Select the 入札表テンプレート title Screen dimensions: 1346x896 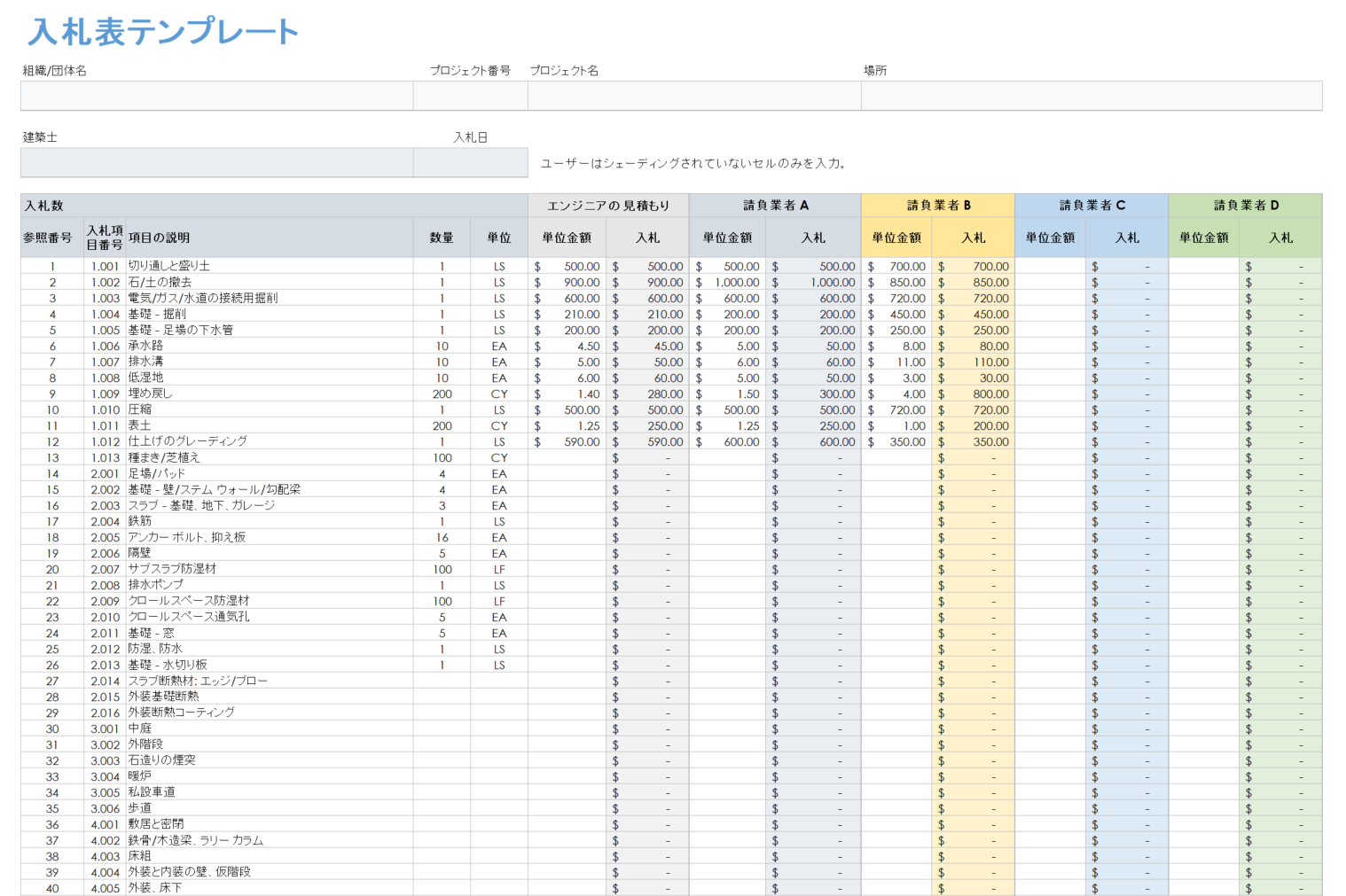click(x=163, y=32)
